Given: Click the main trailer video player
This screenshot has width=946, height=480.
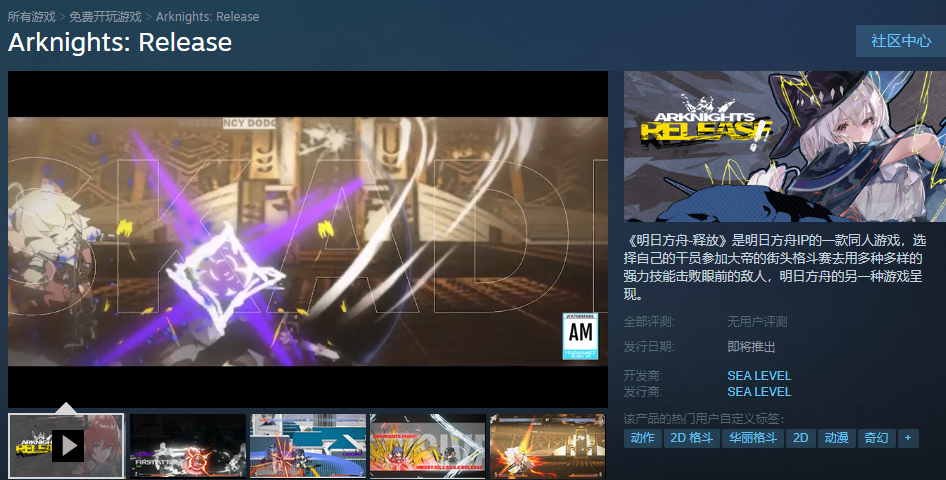Looking at the screenshot, I should pyautogui.click(x=308, y=239).
